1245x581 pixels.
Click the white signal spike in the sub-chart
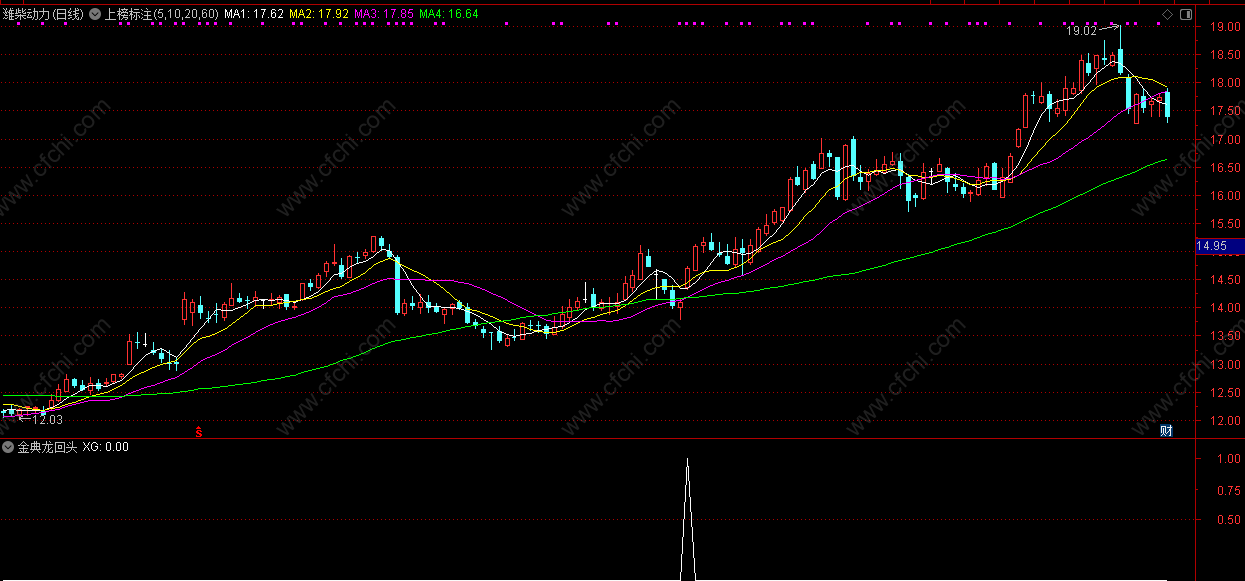click(x=687, y=519)
